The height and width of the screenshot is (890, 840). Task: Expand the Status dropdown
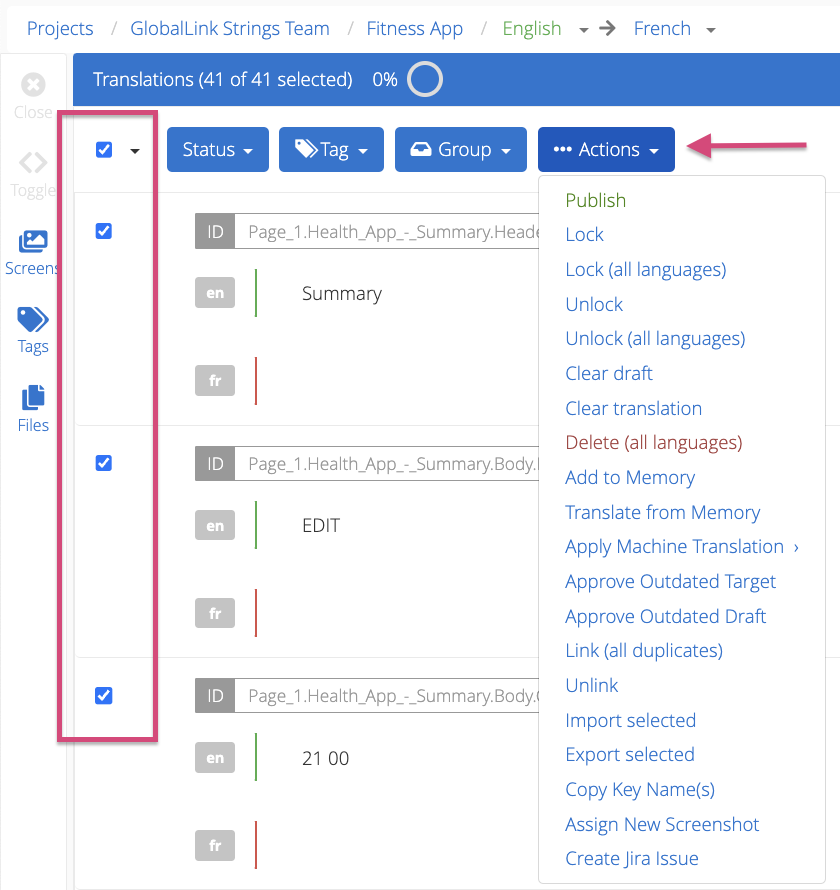(218, 150)
